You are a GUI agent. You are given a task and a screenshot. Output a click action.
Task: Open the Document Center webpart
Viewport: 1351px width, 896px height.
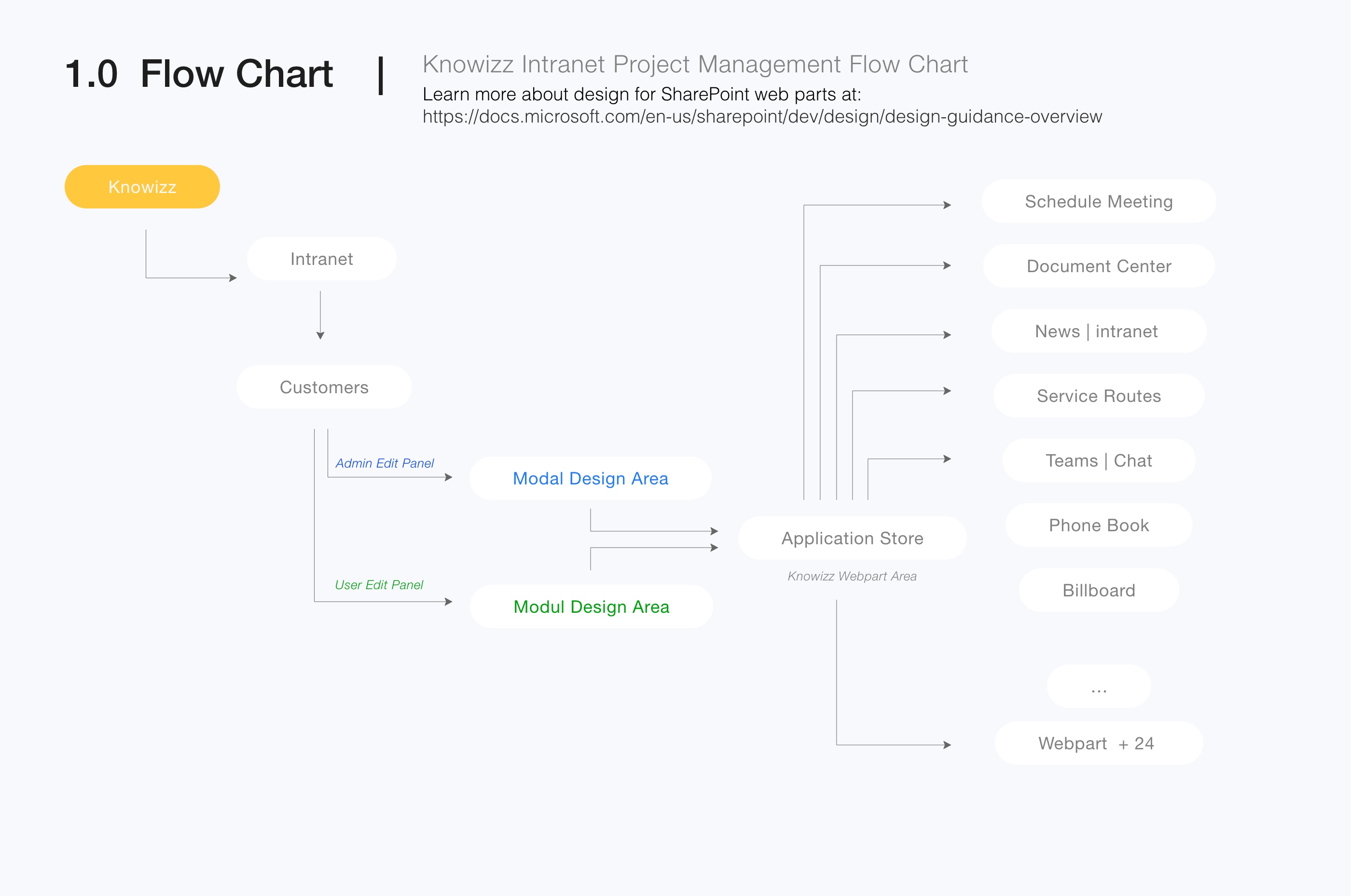(x=1098, y=266)
